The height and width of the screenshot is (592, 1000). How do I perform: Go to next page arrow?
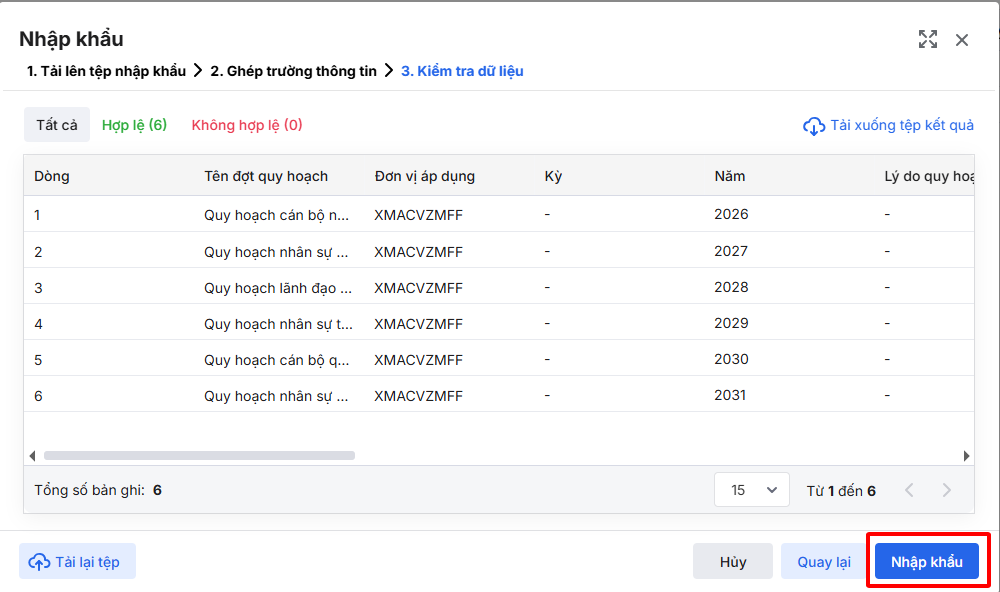click(x=946, y=491)
